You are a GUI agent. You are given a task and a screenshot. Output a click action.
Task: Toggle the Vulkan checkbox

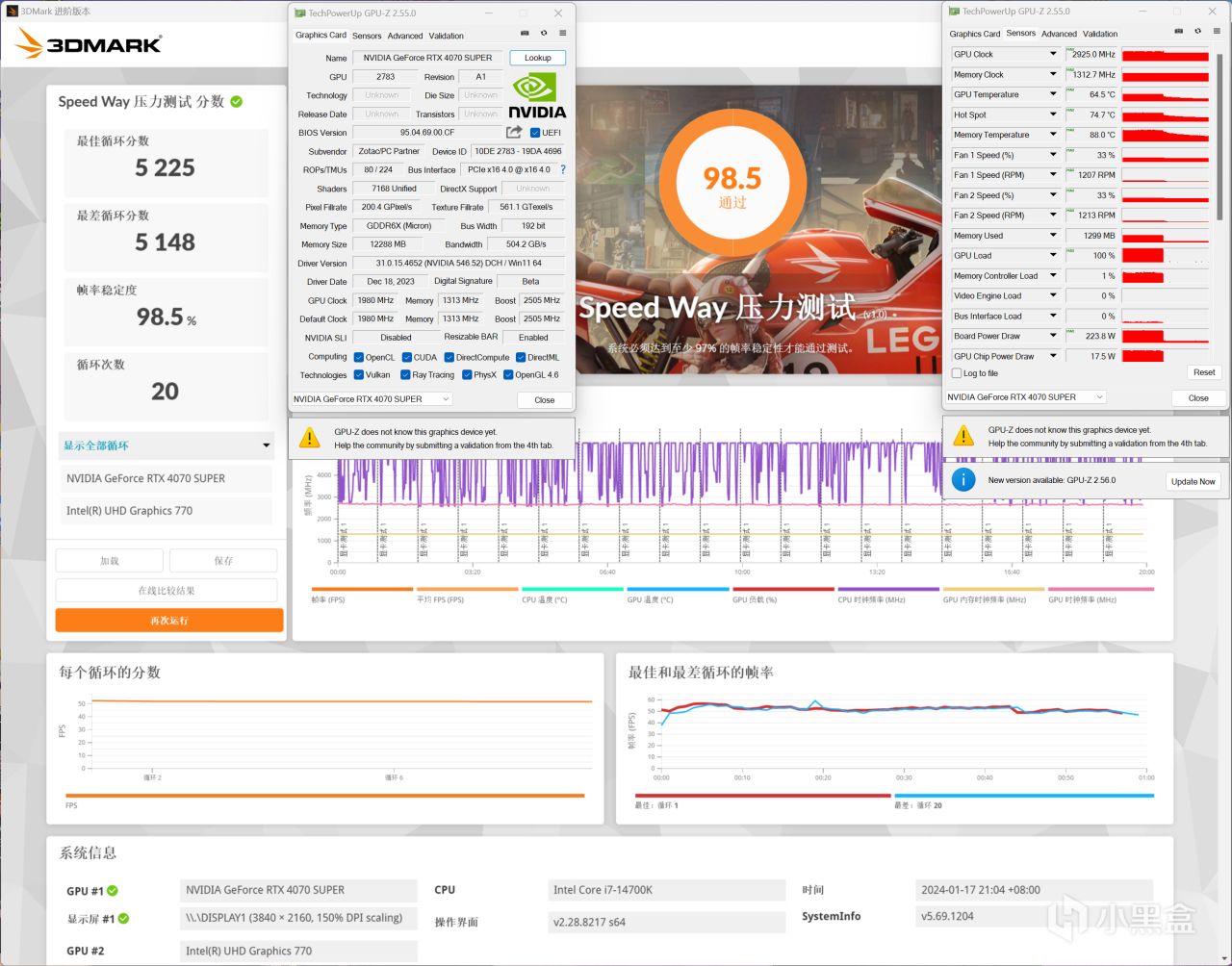[358, 375]
